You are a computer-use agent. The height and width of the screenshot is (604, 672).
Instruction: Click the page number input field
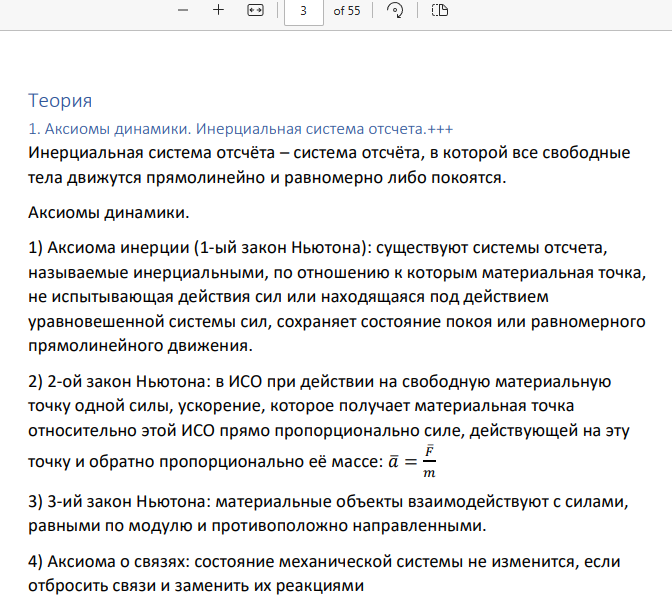[x=303, y=10]
